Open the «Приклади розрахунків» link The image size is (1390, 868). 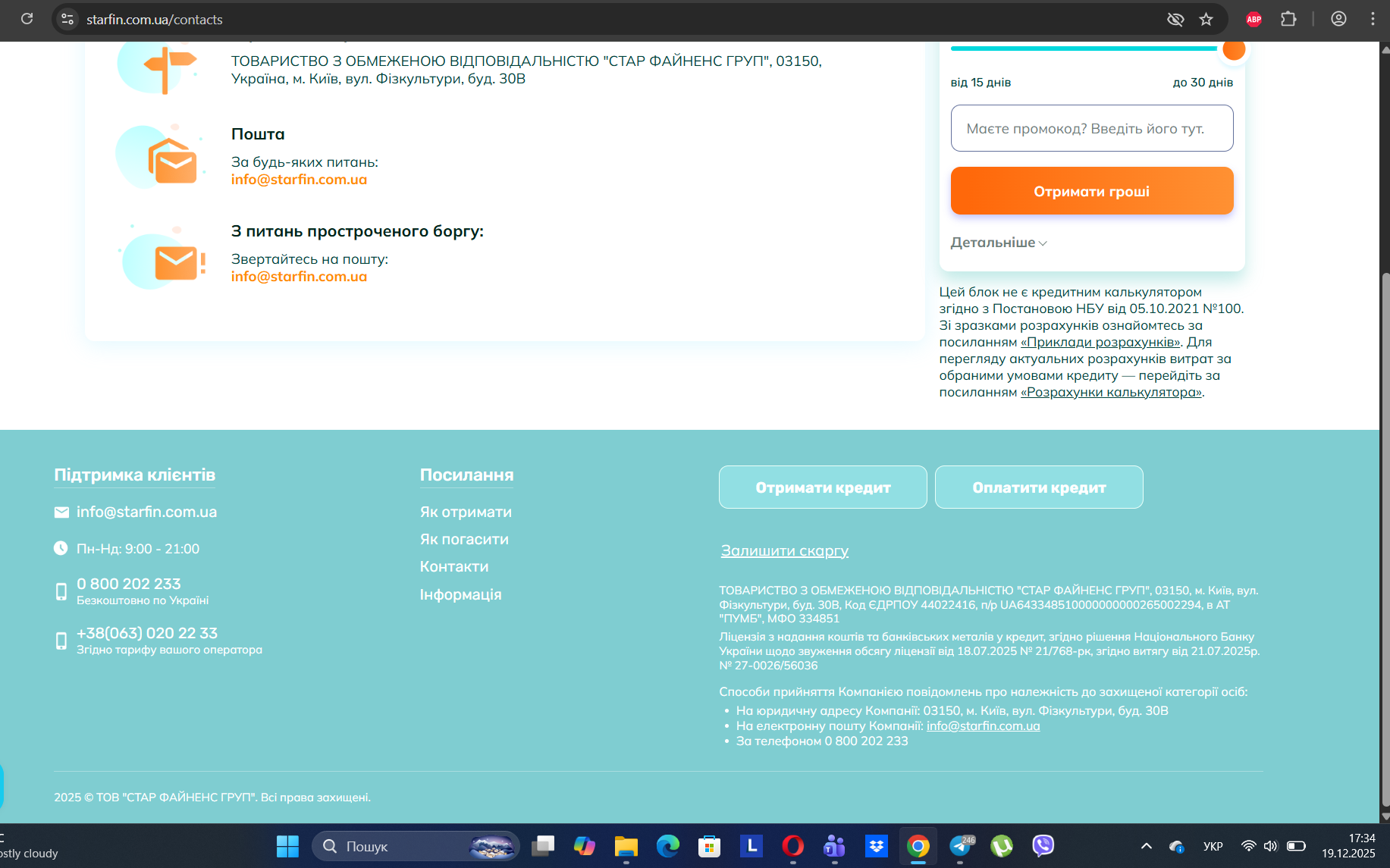click(1100, 342)
